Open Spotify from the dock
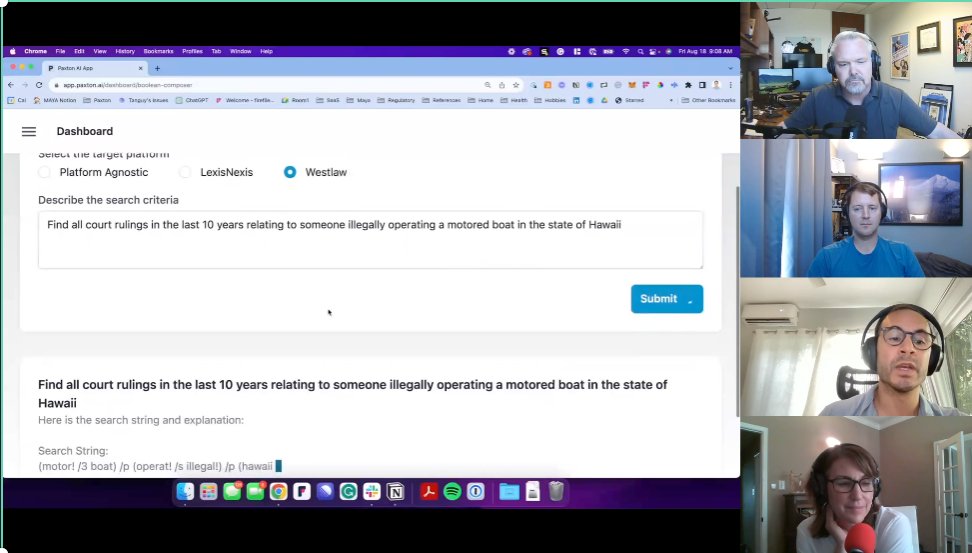 (452, 492)
